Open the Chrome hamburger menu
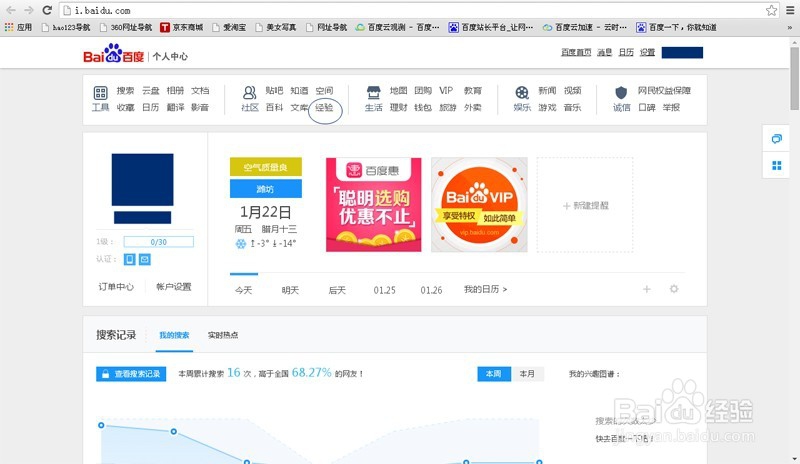This screenshot has width=800, height=464. [x=790, y=10]
